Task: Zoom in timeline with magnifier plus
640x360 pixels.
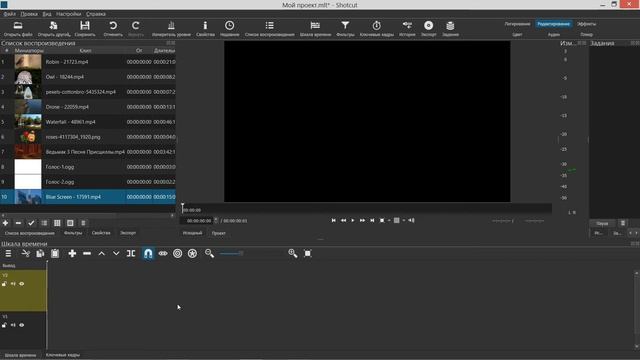Action: 293,253
